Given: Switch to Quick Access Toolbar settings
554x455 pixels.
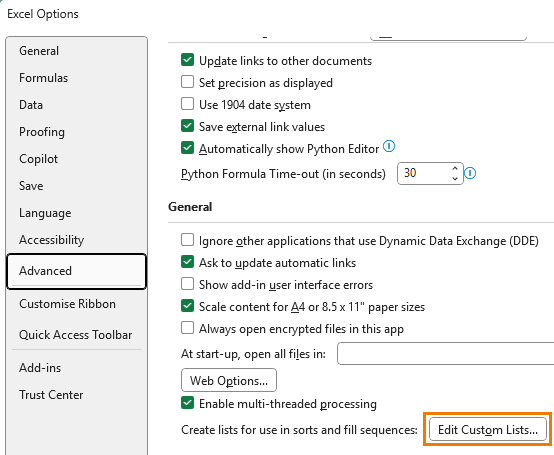Looking at the screenshot, I should 77,335.
